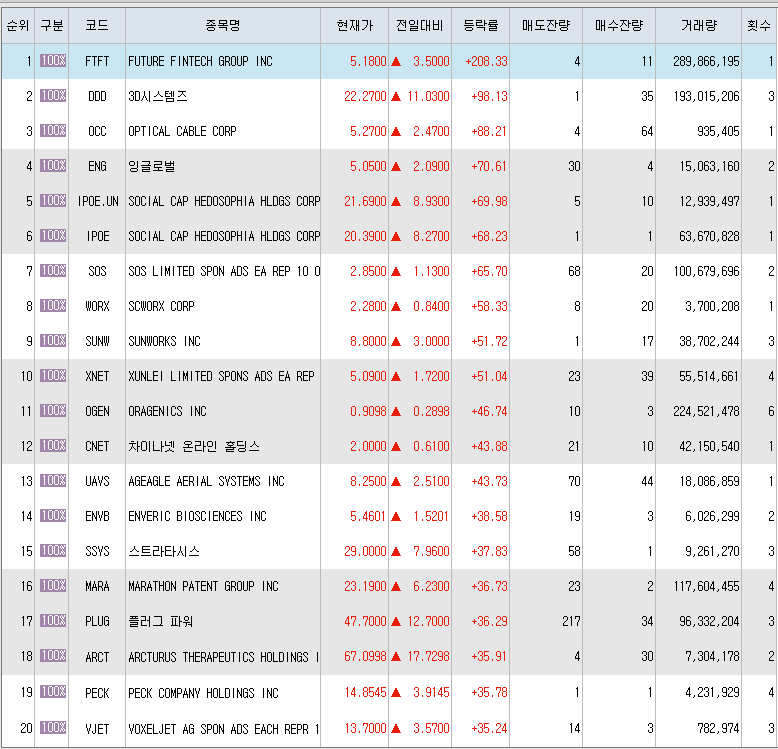Click the 100% badge in OGEN row
This screenshot has height=749, width=778.
[x=53, y=410]
